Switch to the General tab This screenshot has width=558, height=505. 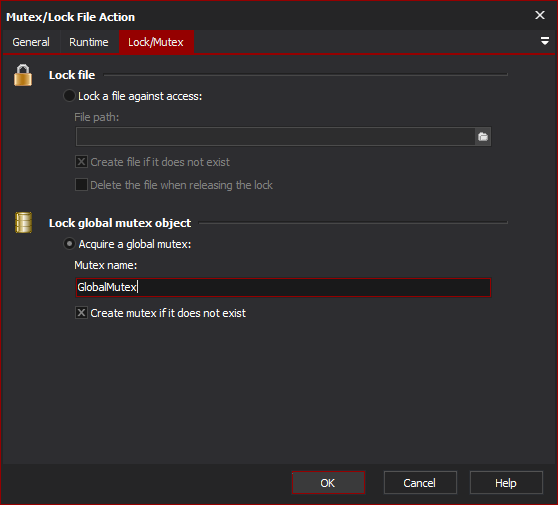(31, 42)
